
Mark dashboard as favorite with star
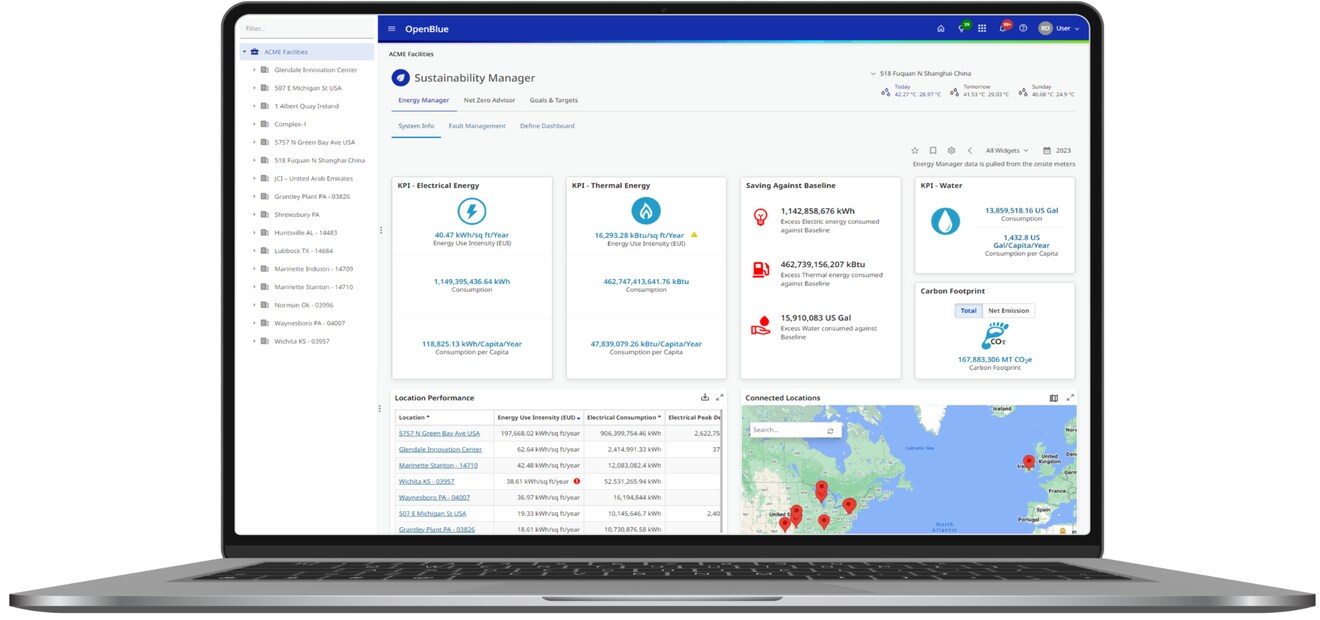click(914, 151)
